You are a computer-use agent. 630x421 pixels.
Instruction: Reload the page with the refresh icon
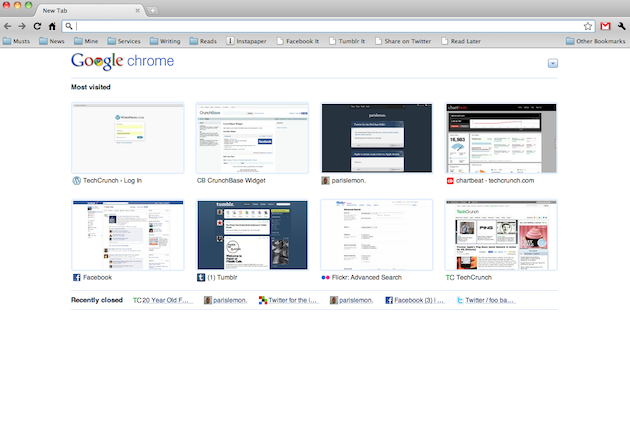[37, 26]
